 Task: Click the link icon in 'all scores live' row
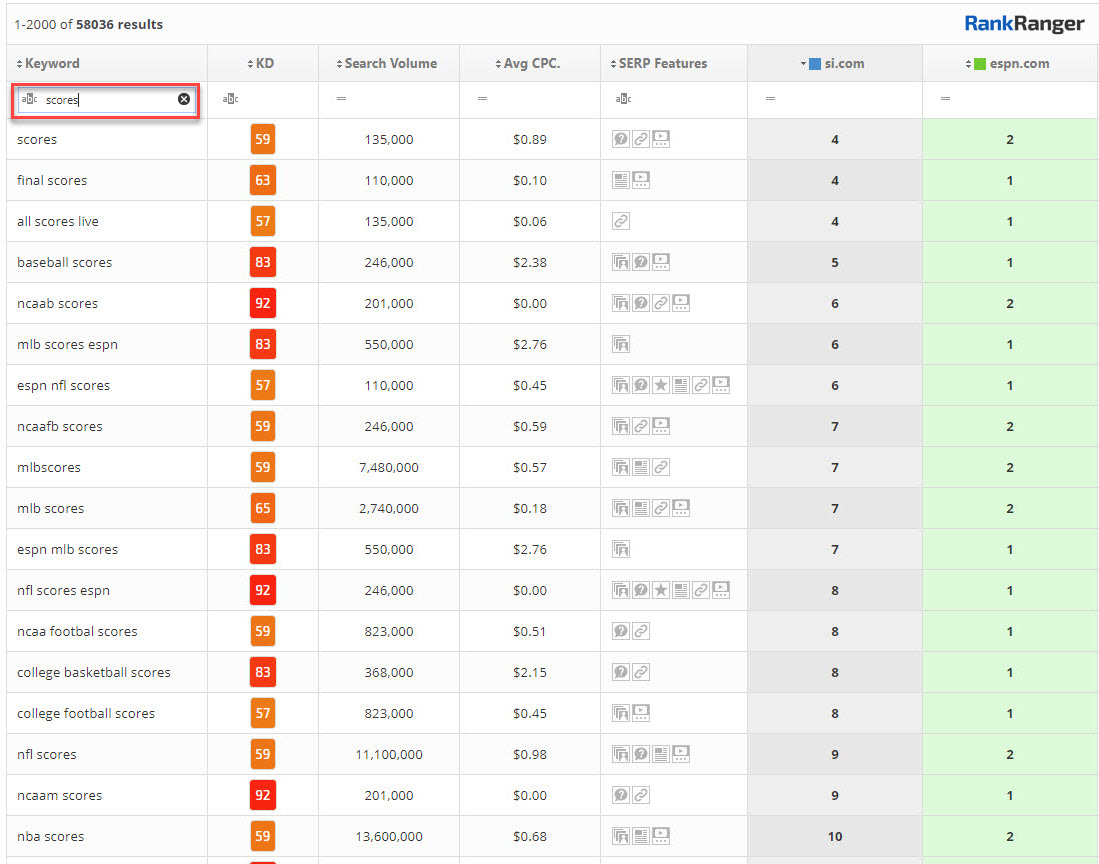click(621, 221)
